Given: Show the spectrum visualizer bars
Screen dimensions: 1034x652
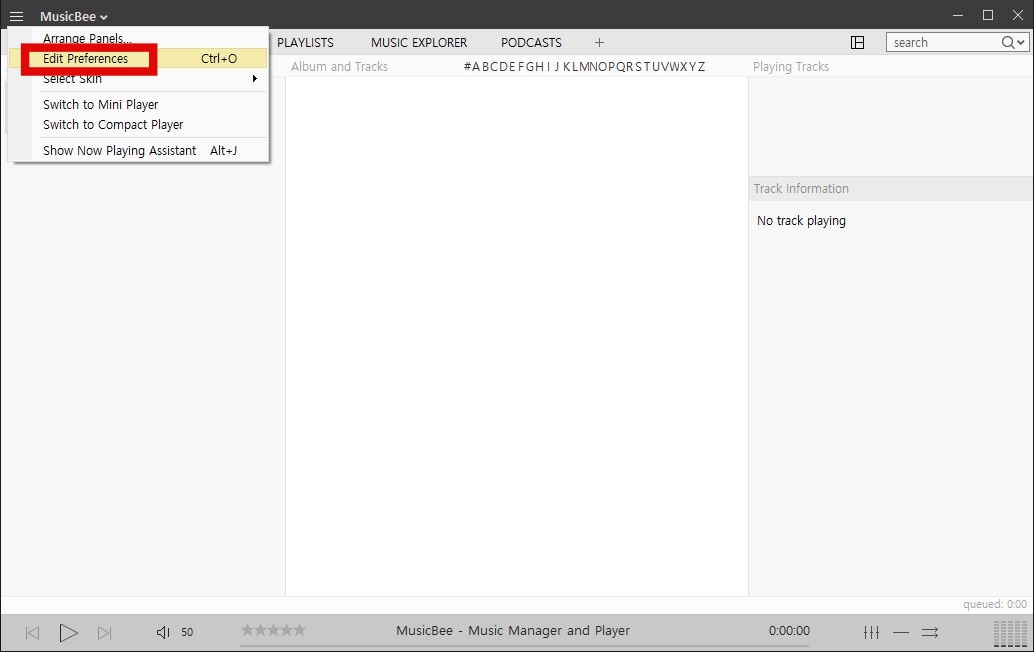Looking at the screenshot, I should pyautogui.click(x=1010, y=634).
